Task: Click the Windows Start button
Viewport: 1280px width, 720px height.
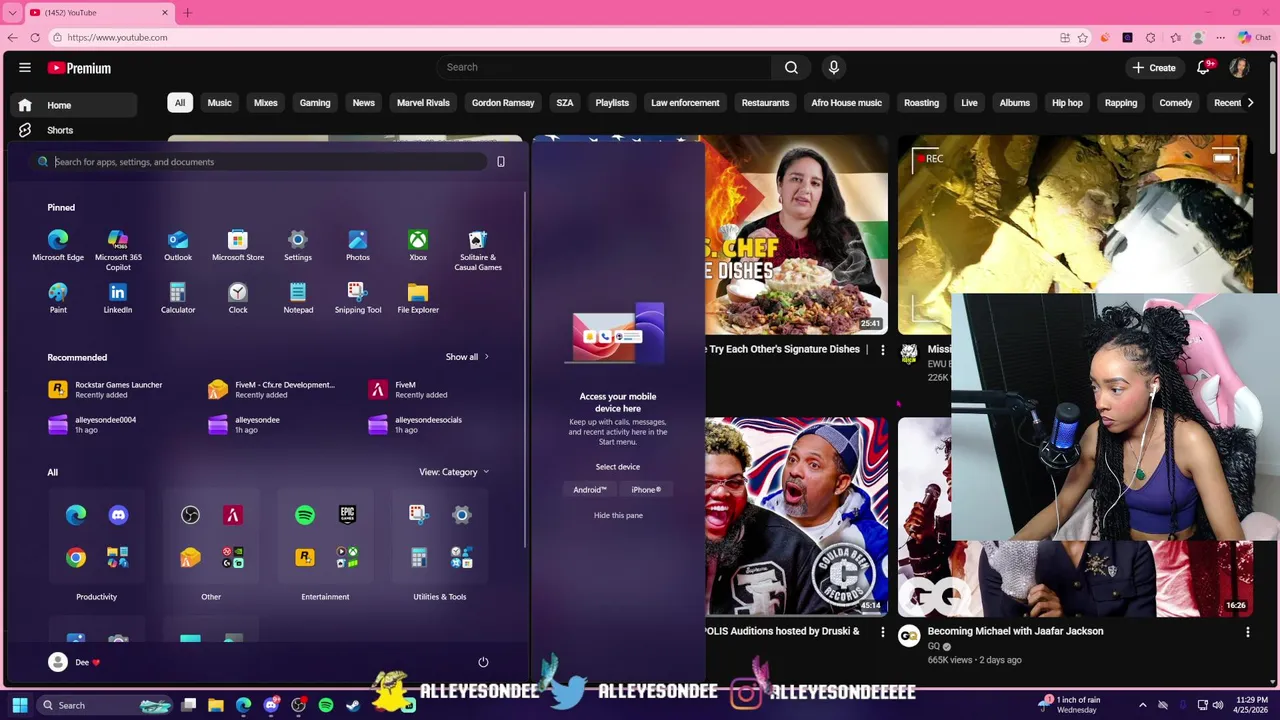Action: point(20,705)
